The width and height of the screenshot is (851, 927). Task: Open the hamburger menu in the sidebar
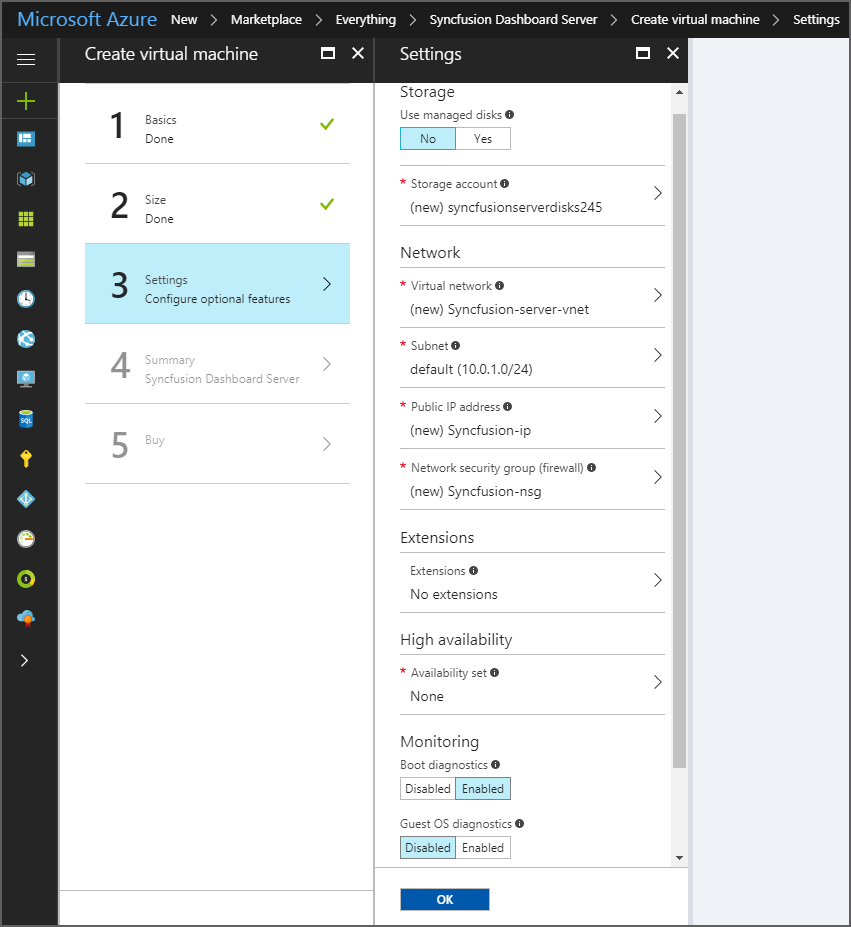pos(26,60)
